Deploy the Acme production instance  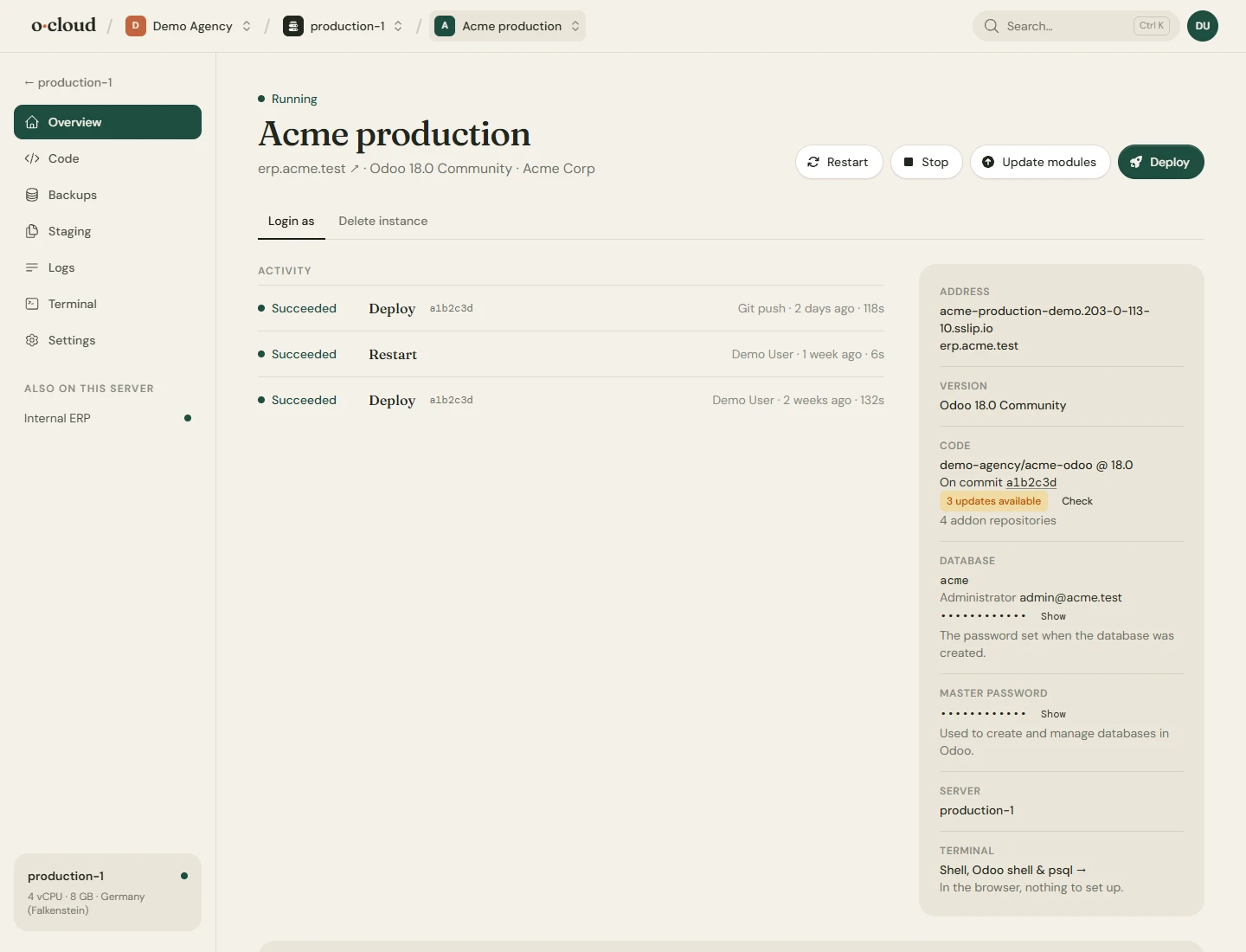[1160, 162]
